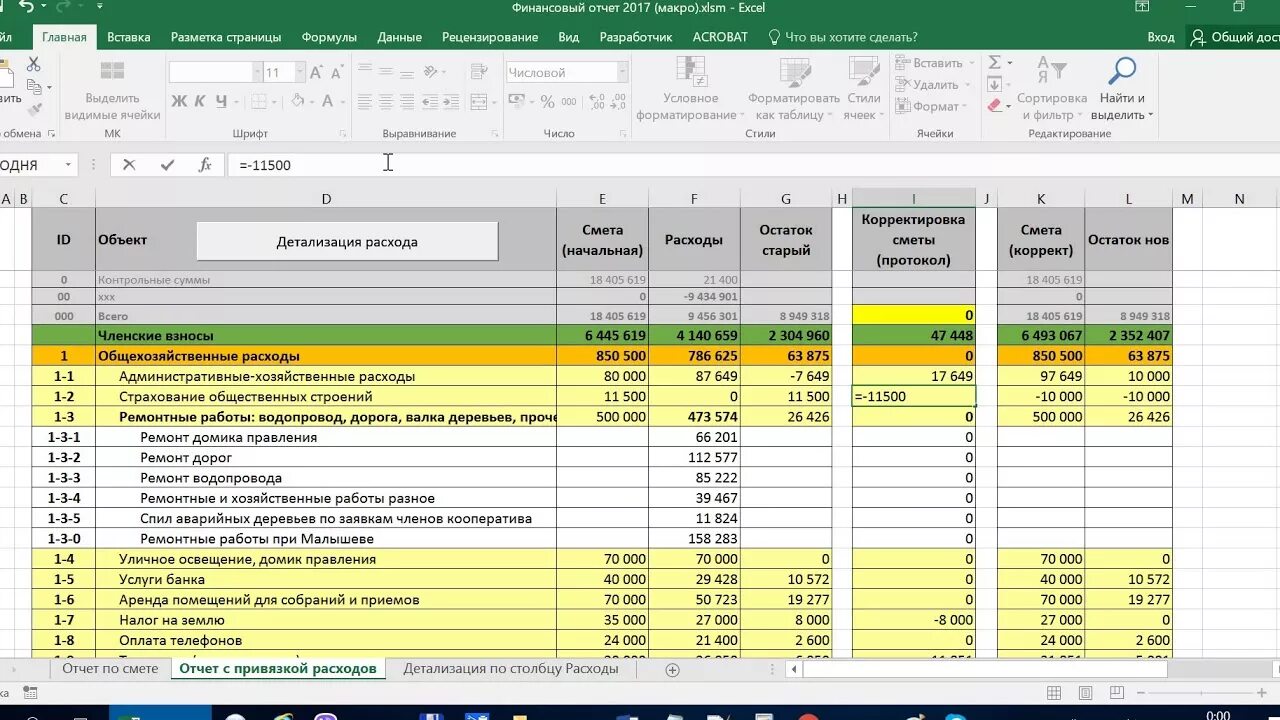Click 'Общий доступ' share button
1280x720 pixels.
[x=1234, y=37]
